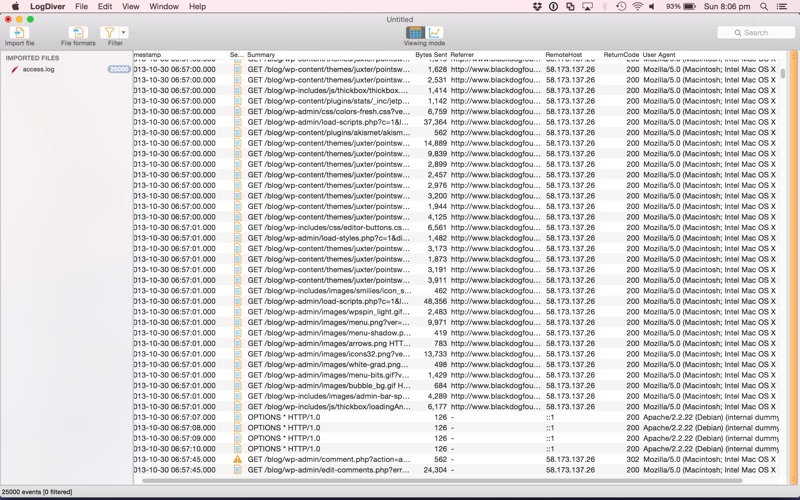This screenshot has height=500, width=800.
Task: Click the horizontal scrollbar at table bottom
Action: coord(442,481)
